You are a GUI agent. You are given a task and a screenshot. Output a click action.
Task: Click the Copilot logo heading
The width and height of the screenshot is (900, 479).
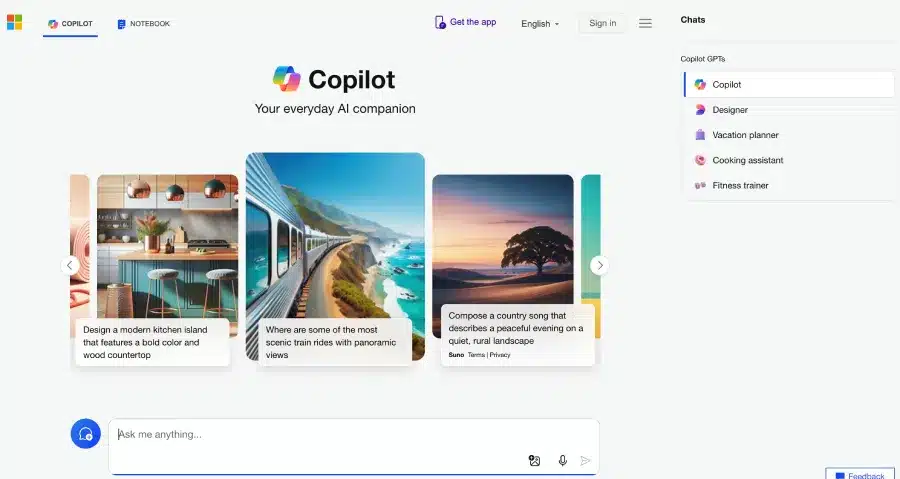334,79
